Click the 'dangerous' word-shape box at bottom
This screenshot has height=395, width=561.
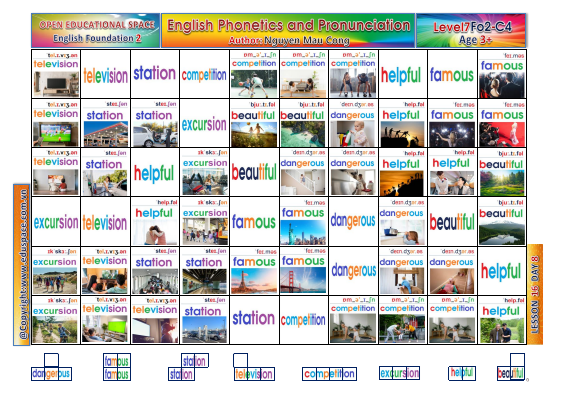coord(52,367)
